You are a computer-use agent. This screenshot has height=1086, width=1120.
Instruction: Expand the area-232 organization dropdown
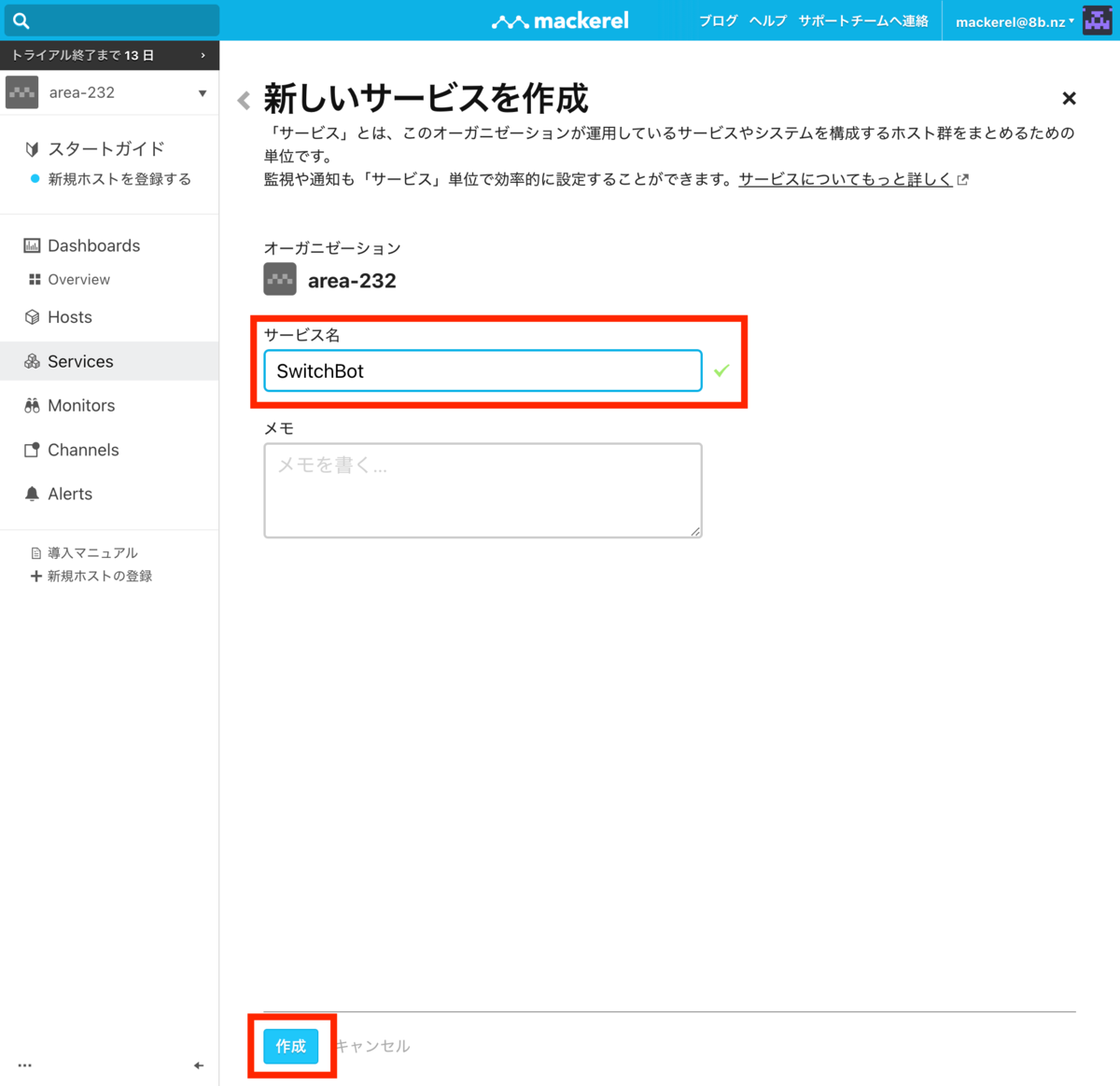coord(203,93)
